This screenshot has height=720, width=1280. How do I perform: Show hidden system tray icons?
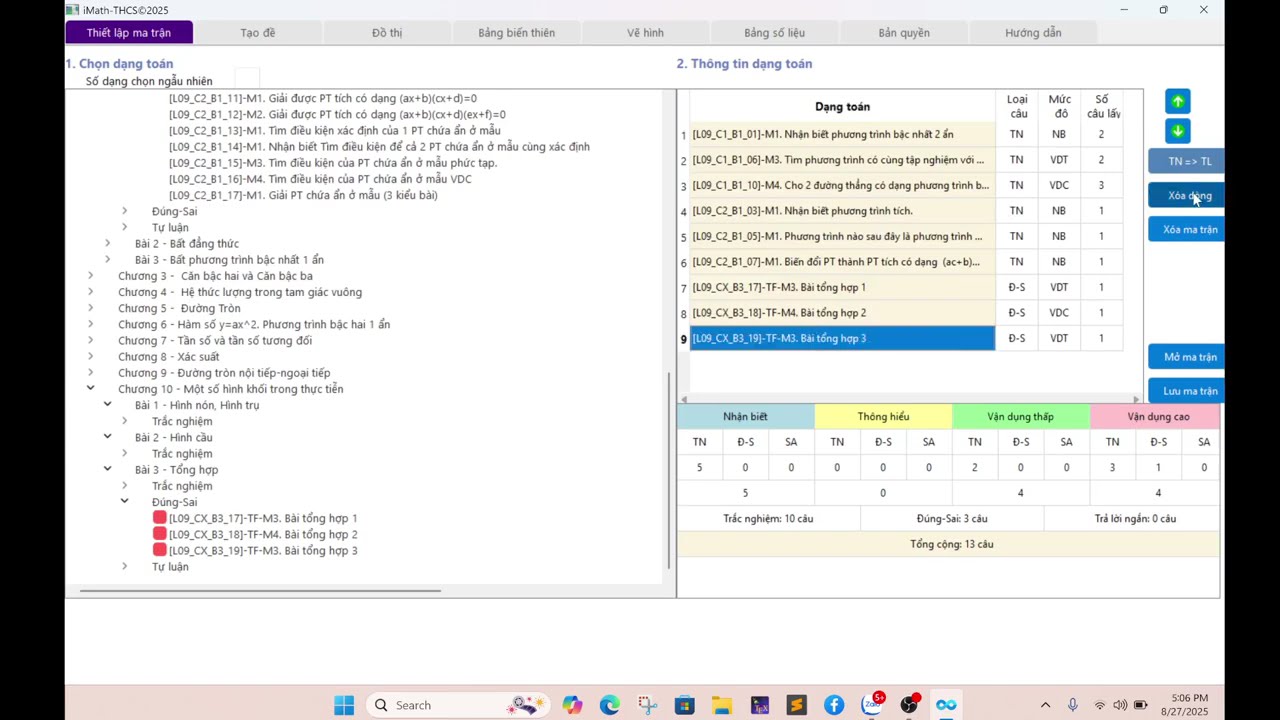1045,705
